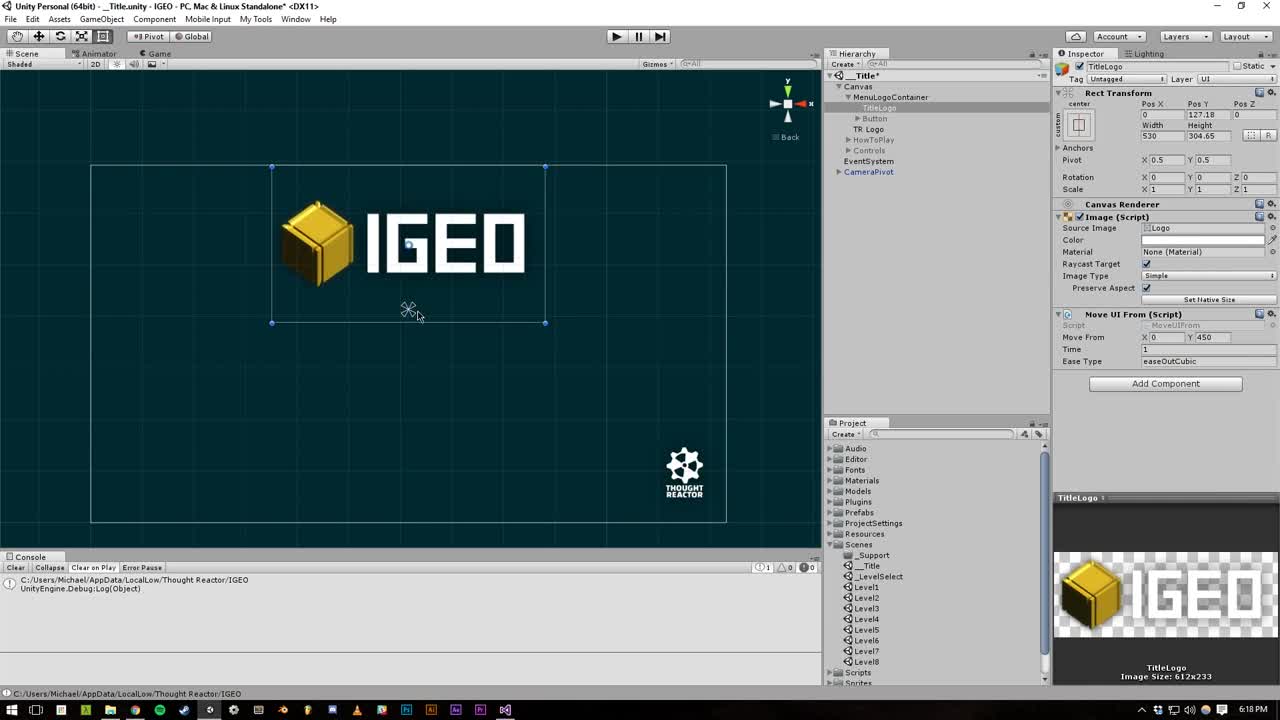Open the Component menu

(154, 19)
